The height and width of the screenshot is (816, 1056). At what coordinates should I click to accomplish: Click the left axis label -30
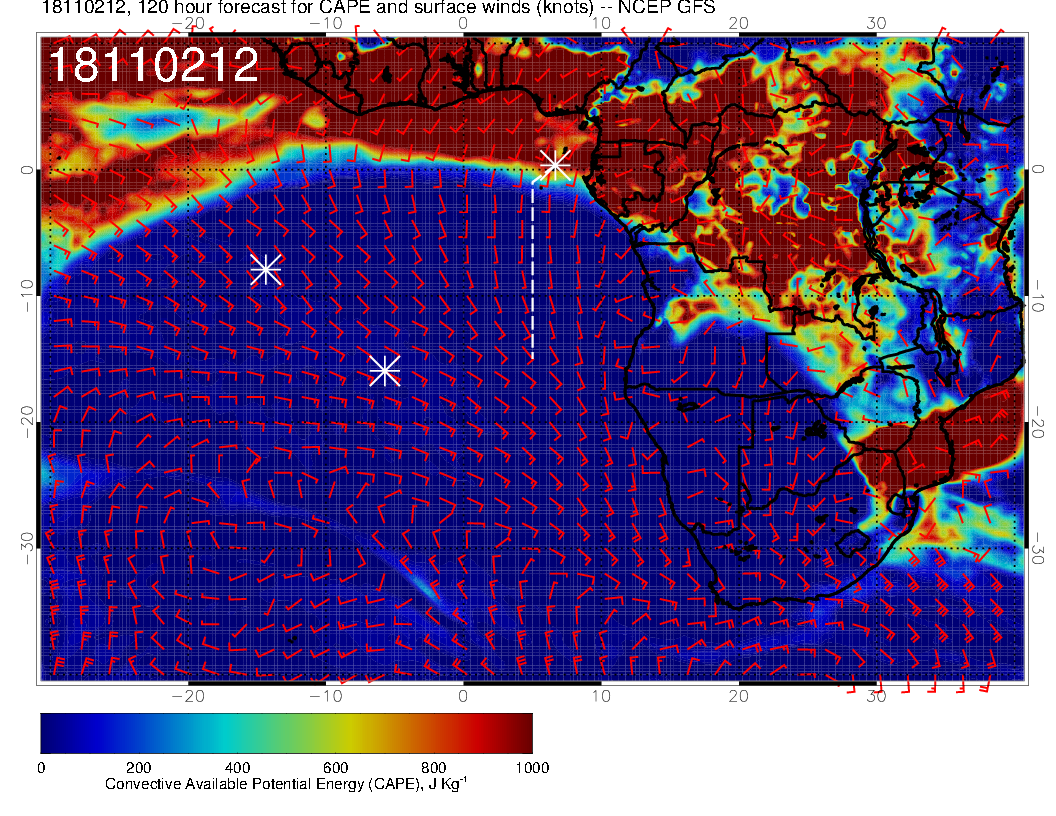[x=25, y=543]
